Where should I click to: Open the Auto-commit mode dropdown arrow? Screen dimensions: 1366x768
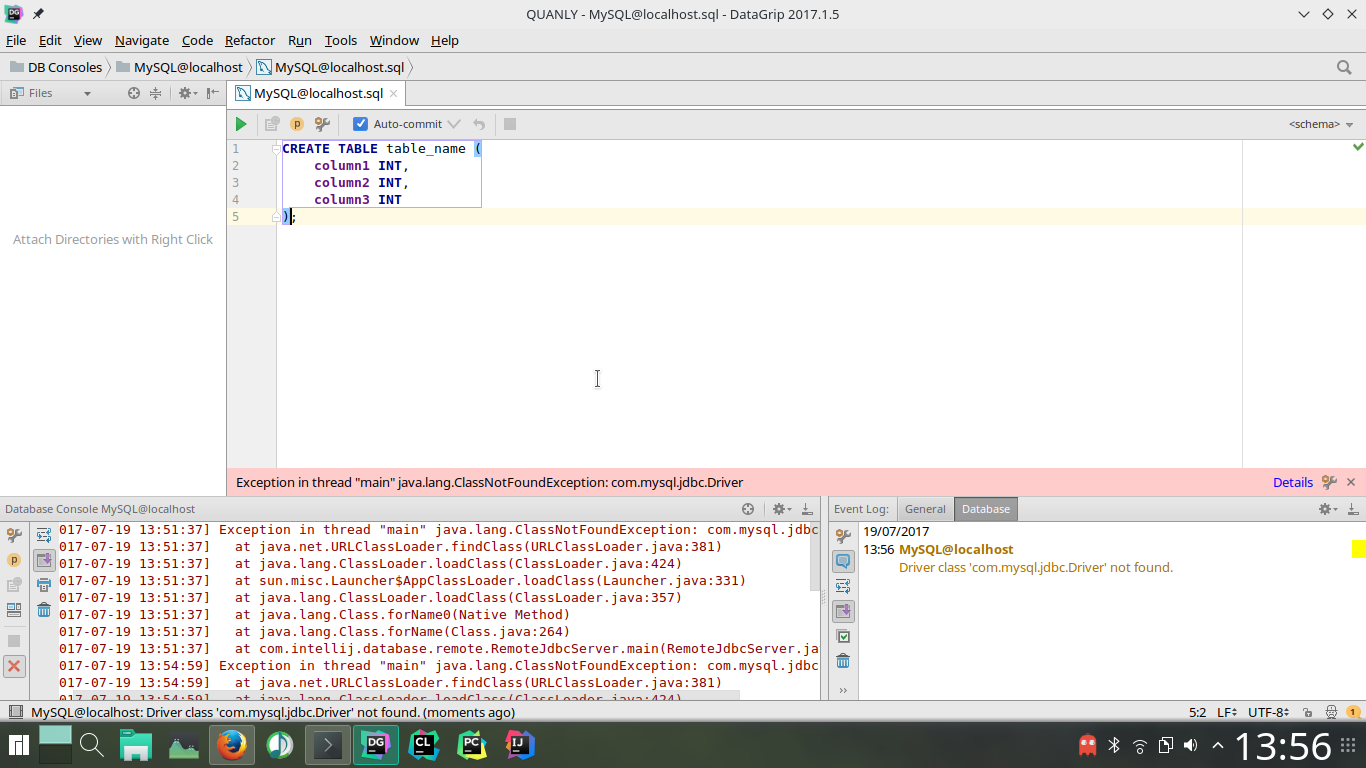coord(454,124)
